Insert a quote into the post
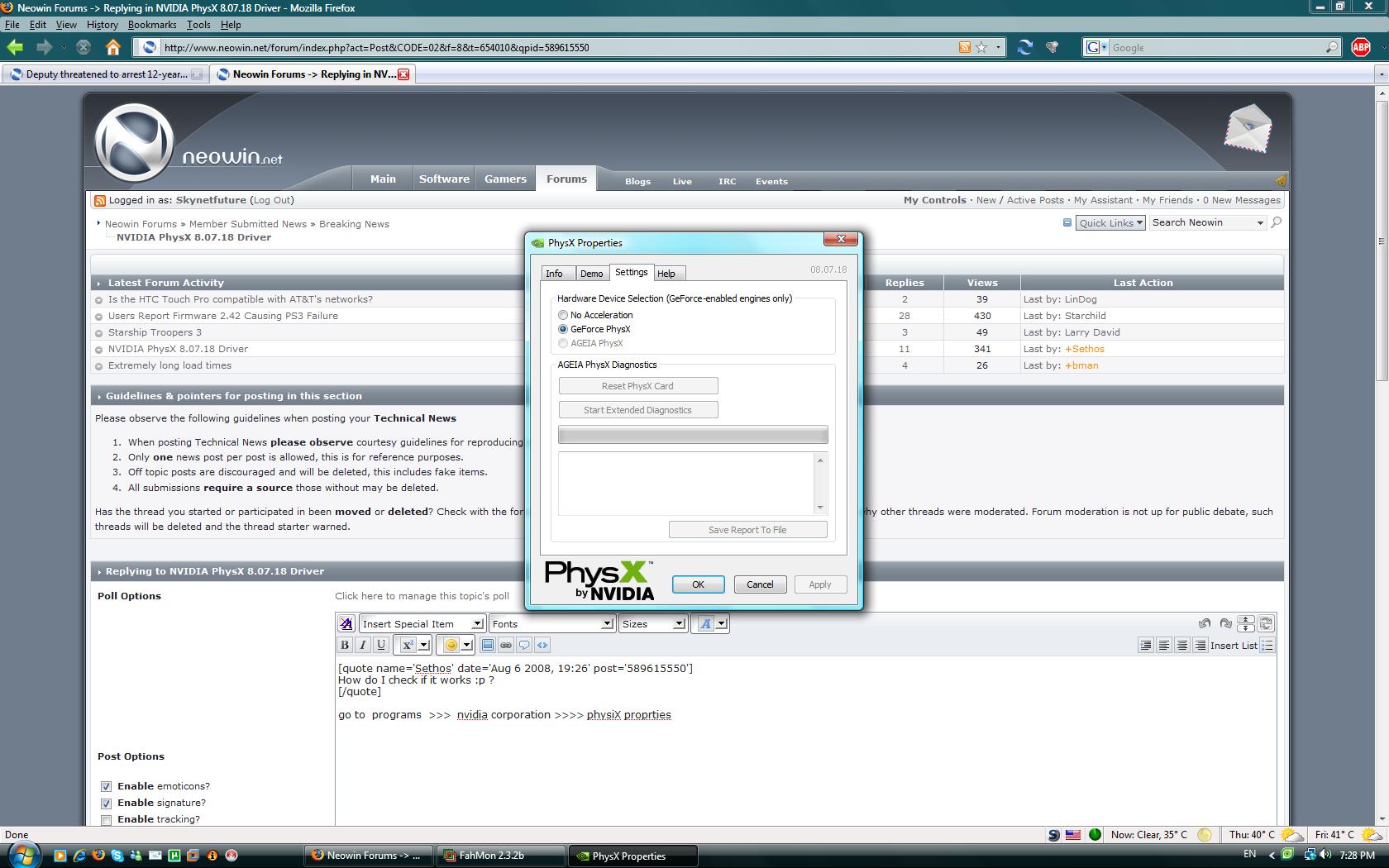 (x=524, y=646)
